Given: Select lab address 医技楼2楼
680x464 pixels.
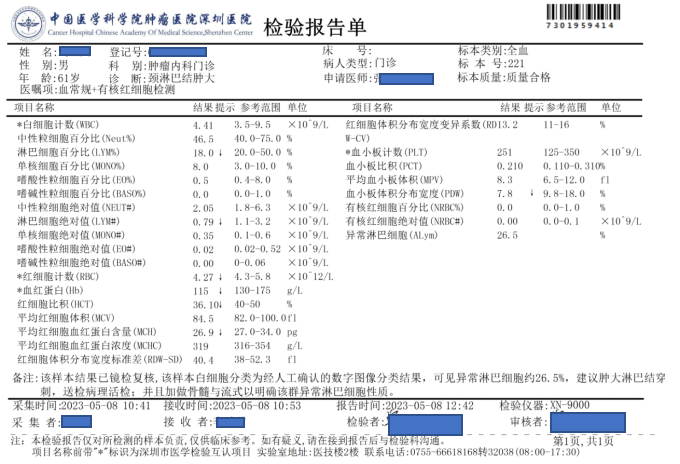Looking at the screenshot, I should click(336, 452).
